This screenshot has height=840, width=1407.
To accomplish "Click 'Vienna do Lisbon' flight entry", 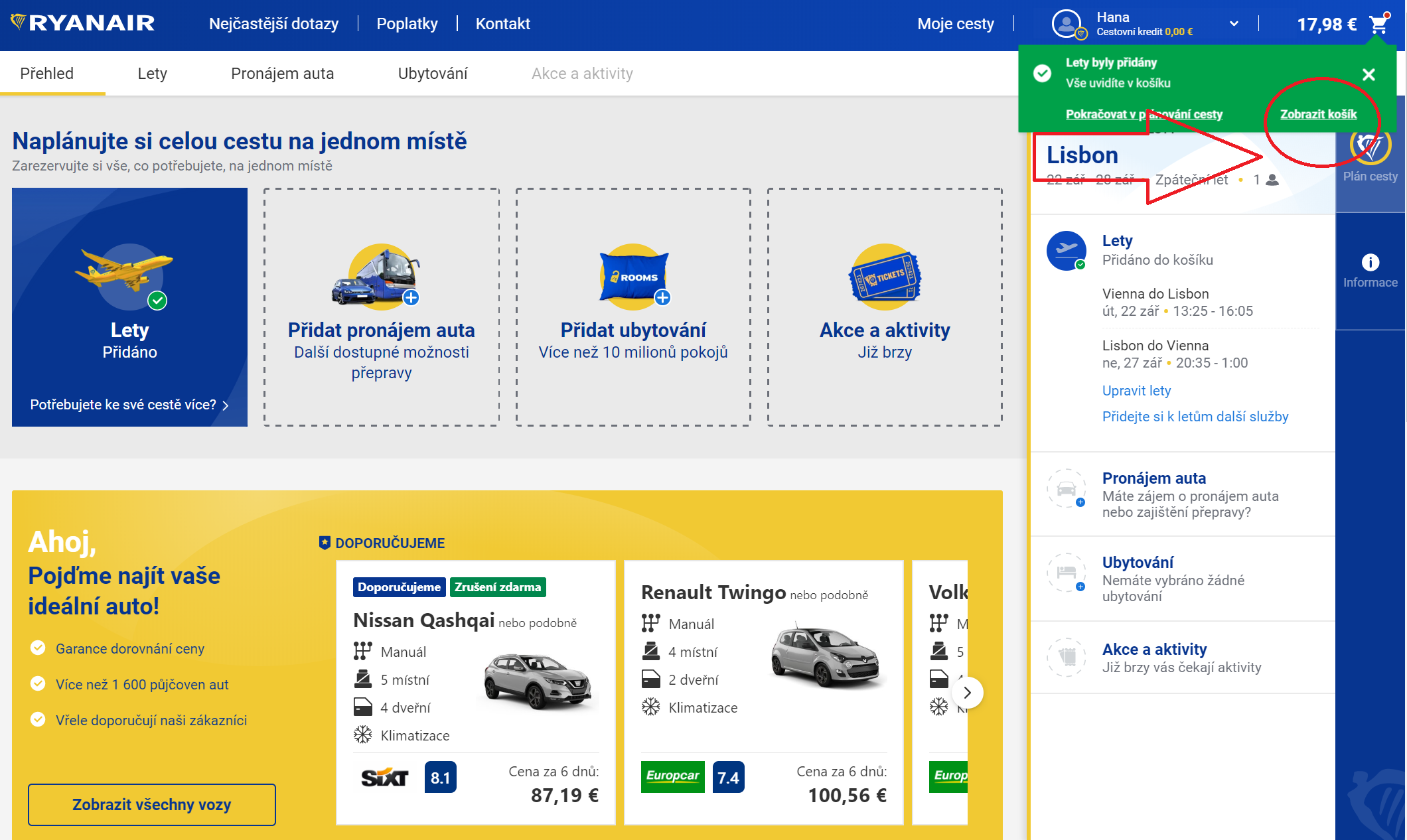I will 1177,303.
